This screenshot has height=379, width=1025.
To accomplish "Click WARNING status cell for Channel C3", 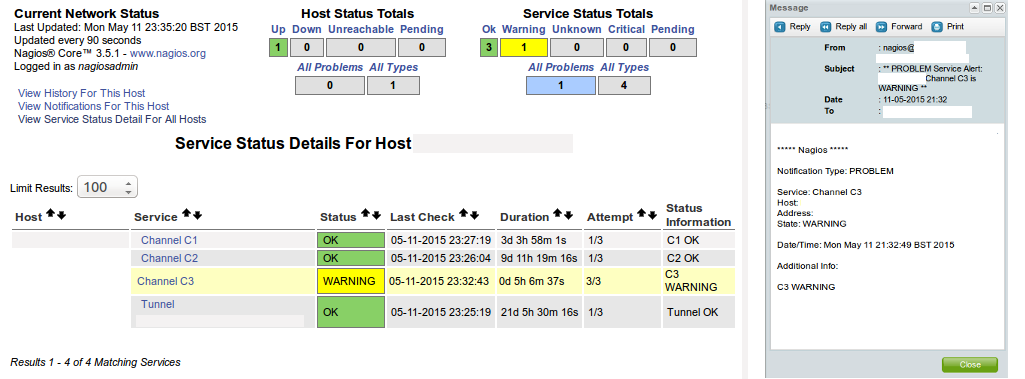I will 351,281.
